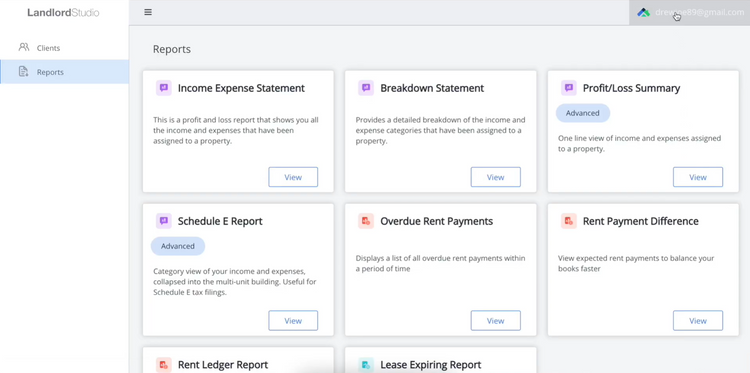
Task: View the Overdue Rent Payments report
Action: pyautogui.click(x=496, y=320)
